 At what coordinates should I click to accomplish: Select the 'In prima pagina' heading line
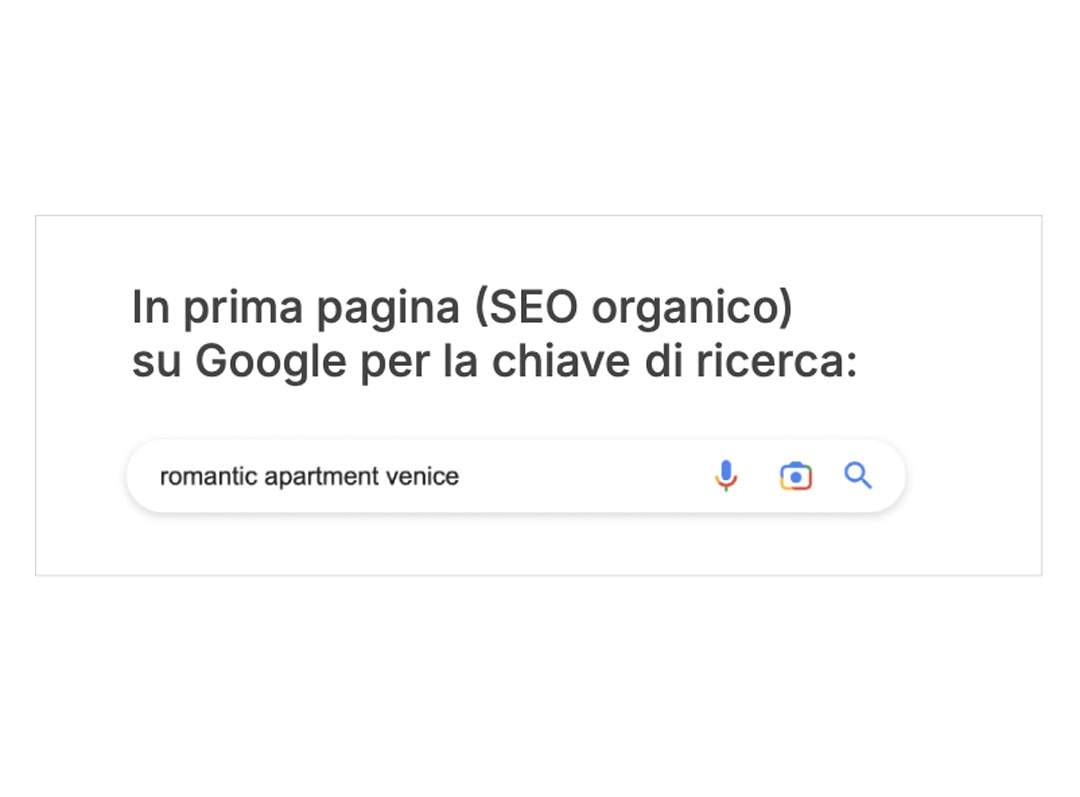pos(462,307)
